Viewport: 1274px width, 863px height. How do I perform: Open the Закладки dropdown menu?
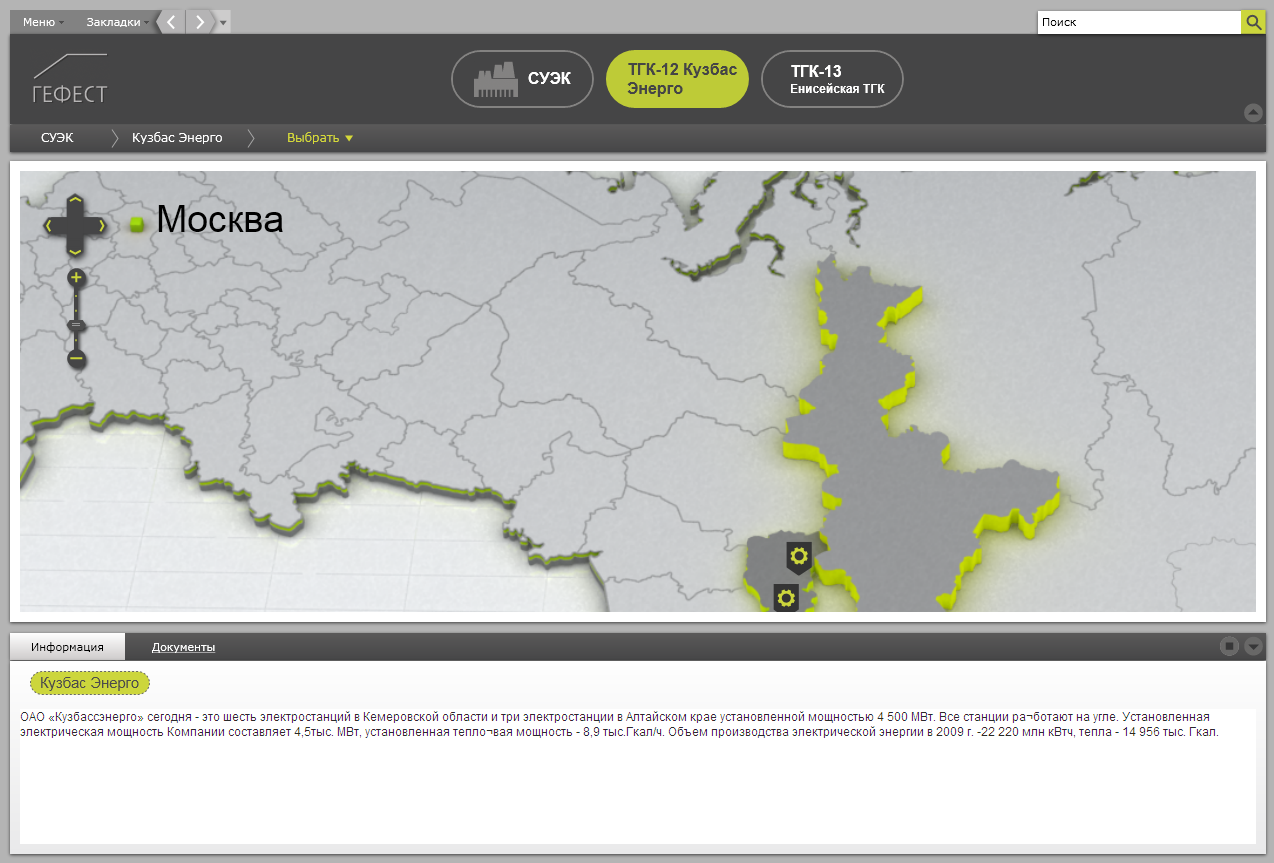pos(117,22)
